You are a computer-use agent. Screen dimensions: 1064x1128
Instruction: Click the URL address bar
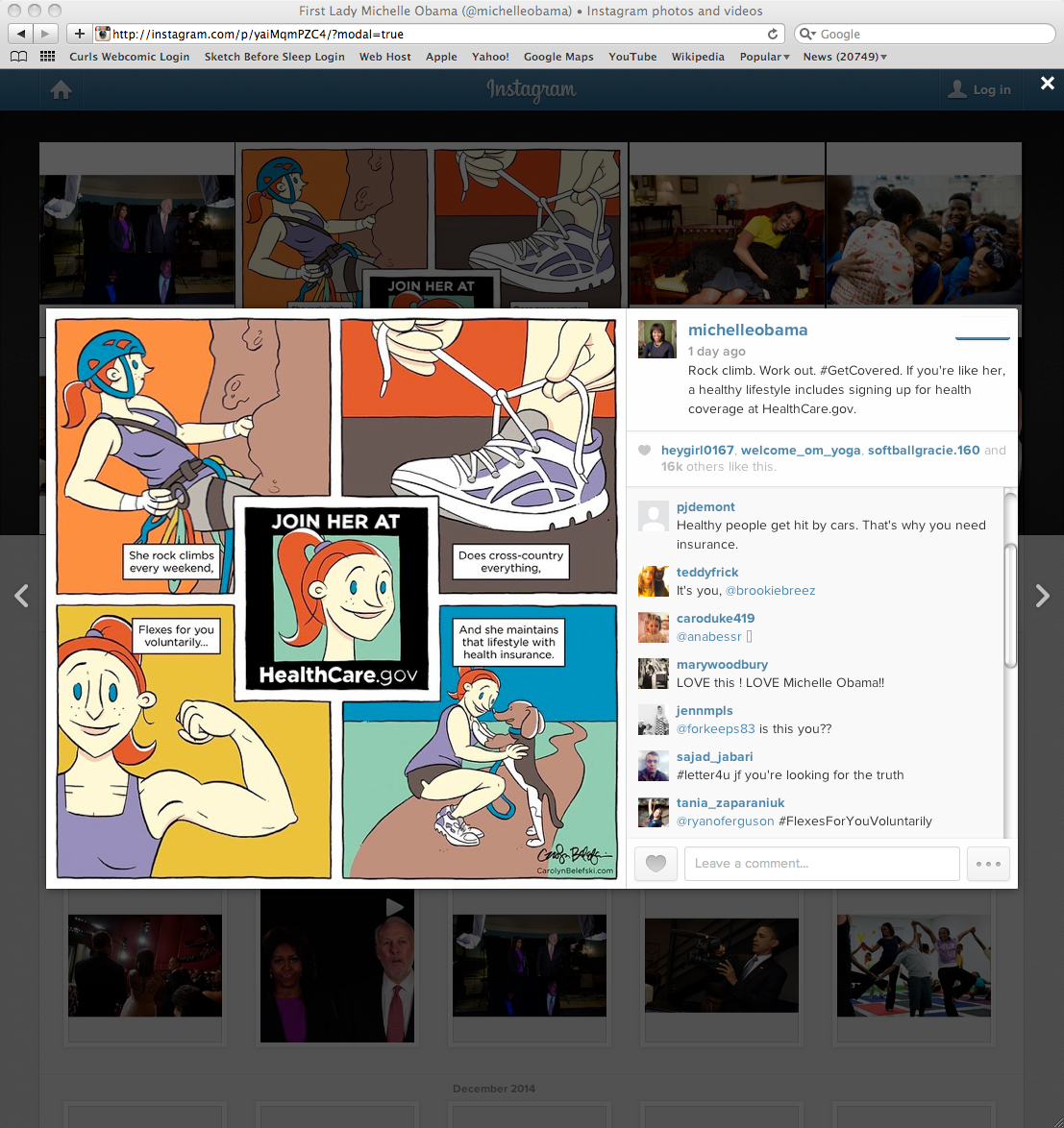pos(439,34)
